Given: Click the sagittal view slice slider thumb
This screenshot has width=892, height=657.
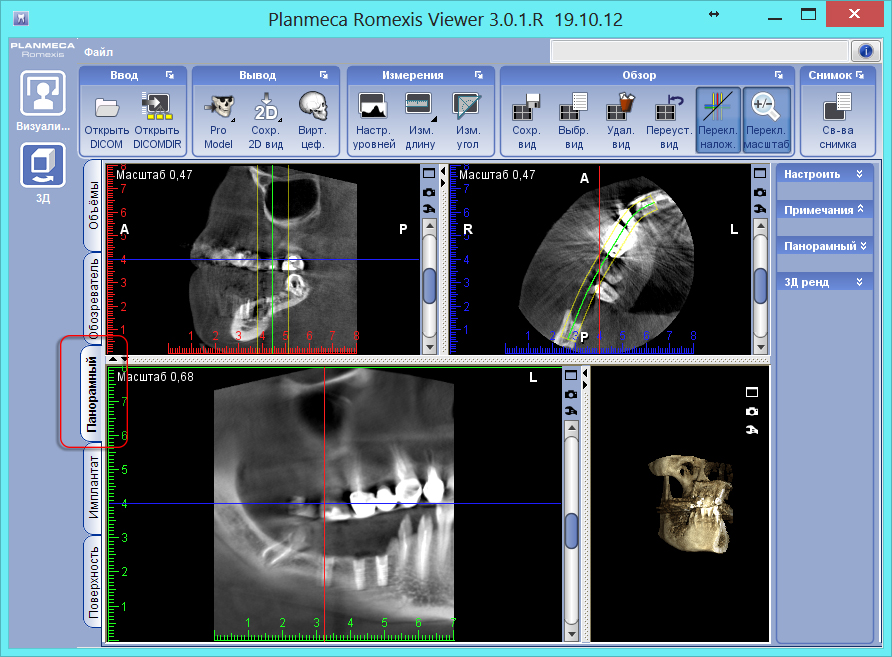Looking at the screenshot, I should point(430,285).
